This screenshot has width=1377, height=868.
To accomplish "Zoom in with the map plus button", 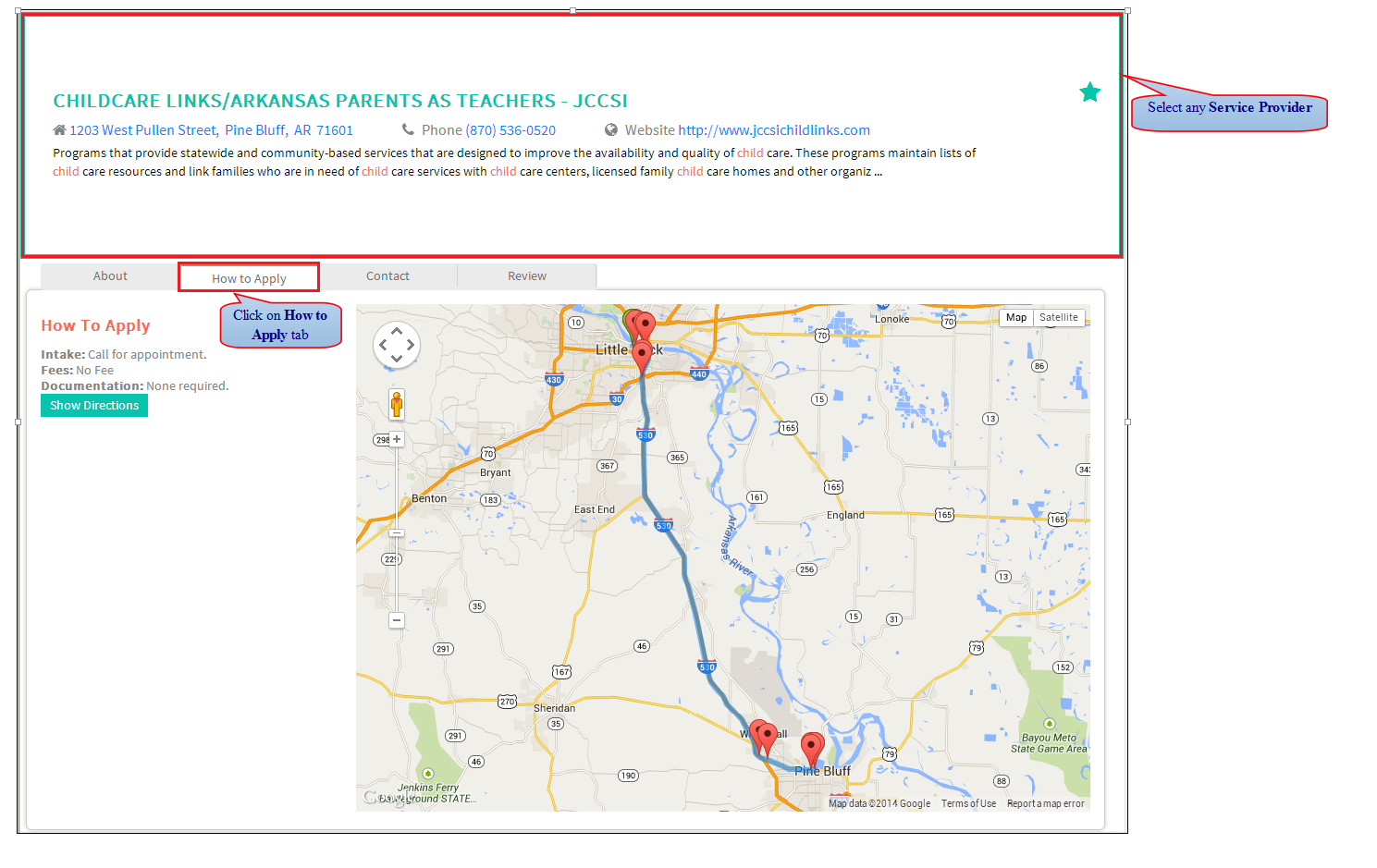I will 397,439.
